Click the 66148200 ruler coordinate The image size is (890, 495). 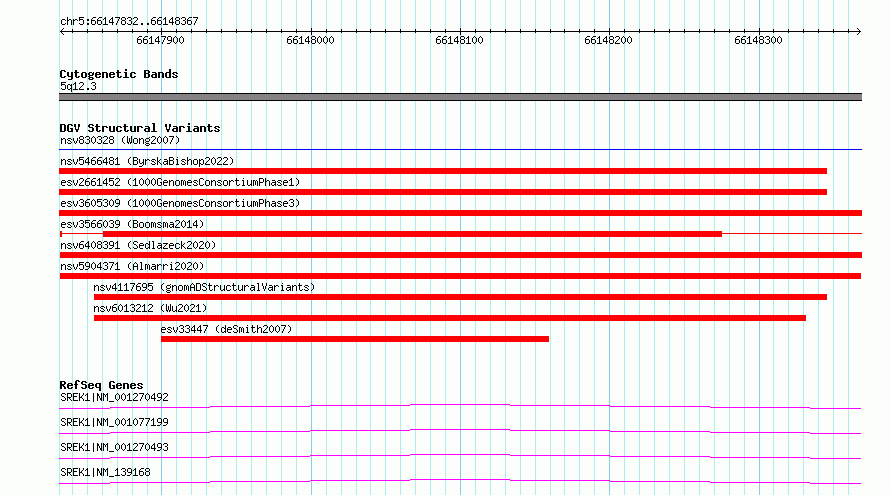click(608, 40)
